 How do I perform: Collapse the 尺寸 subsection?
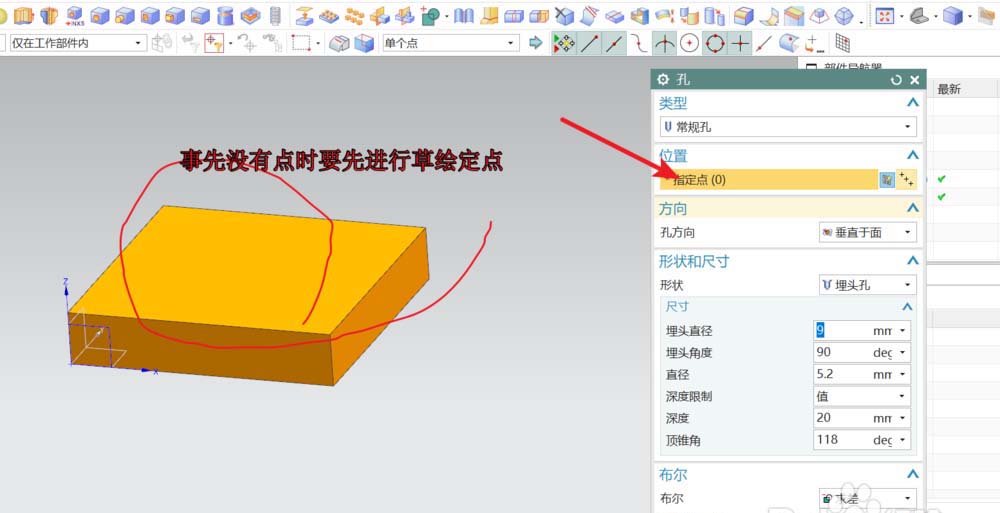tap(907, 307)
